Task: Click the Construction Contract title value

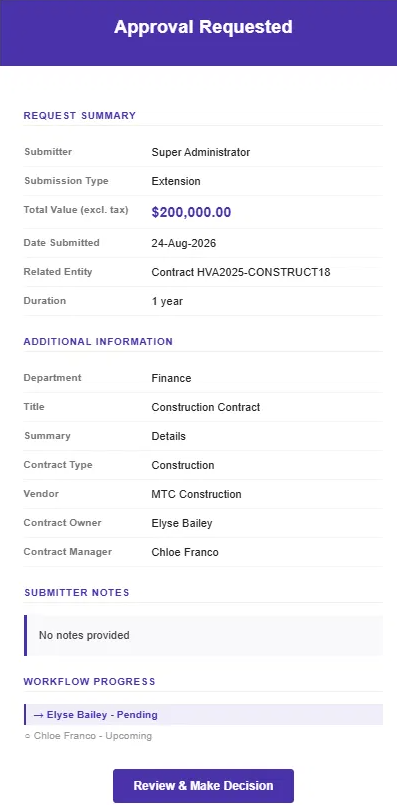Action: point(206,407)
